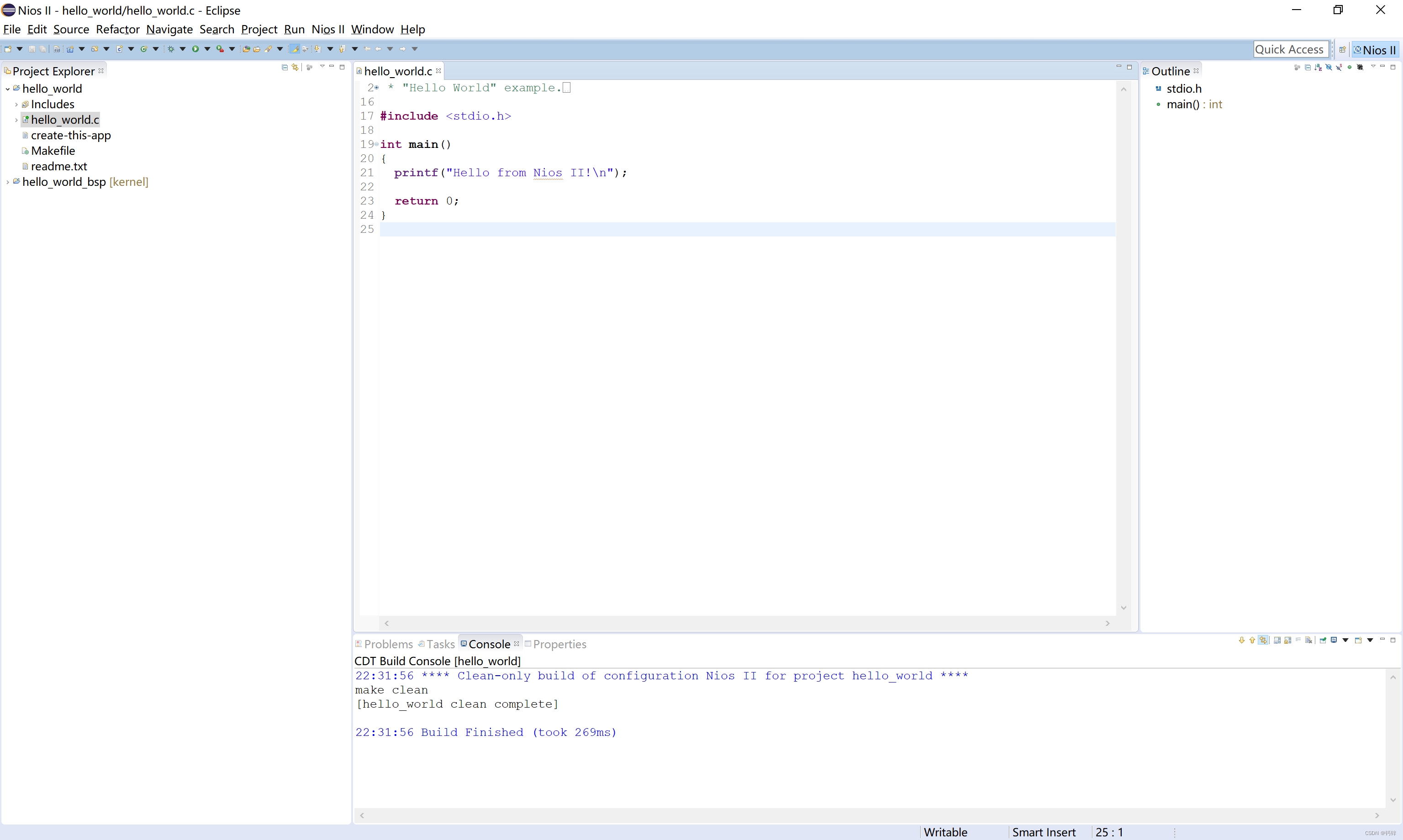Open the Project menu
Screen dimensions: 1403x840
click(259, 29)
